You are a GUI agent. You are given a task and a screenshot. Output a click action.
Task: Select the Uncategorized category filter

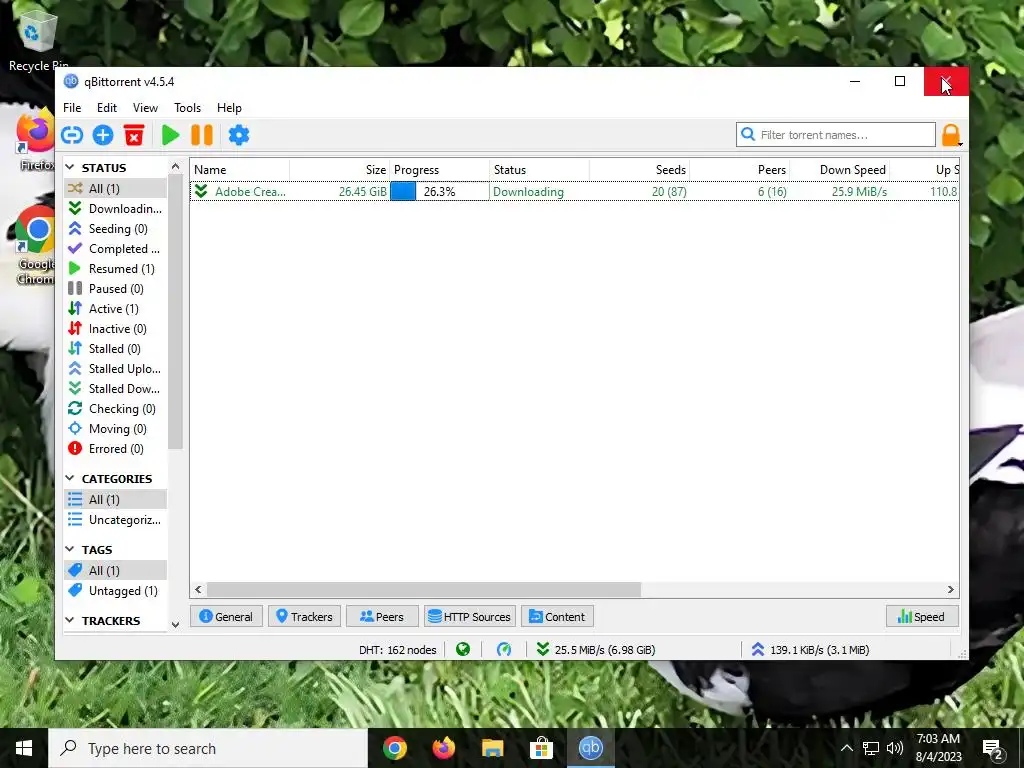click(x=116, y=520)
